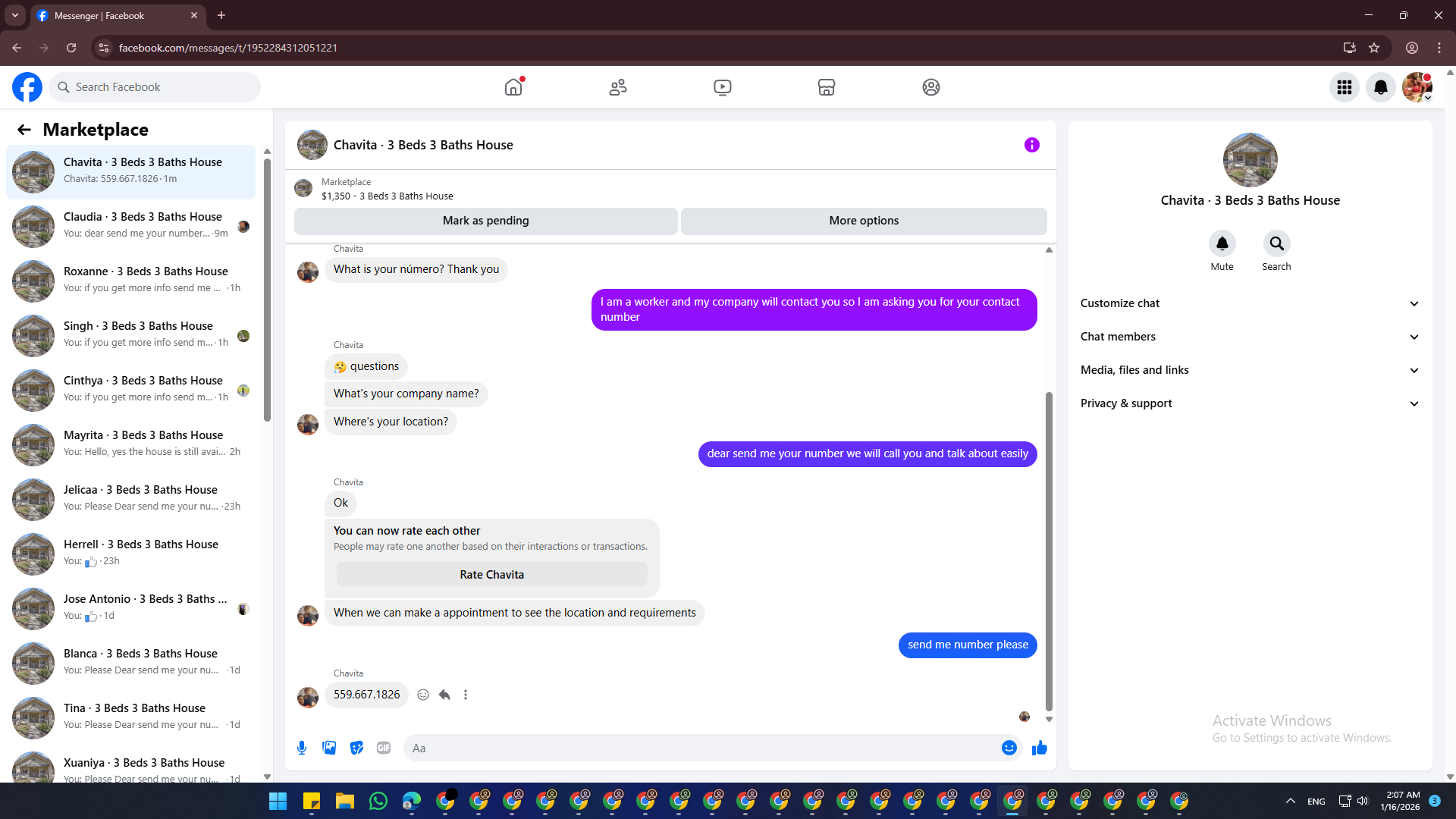Toggle conversation information panel

(1031, 145)
